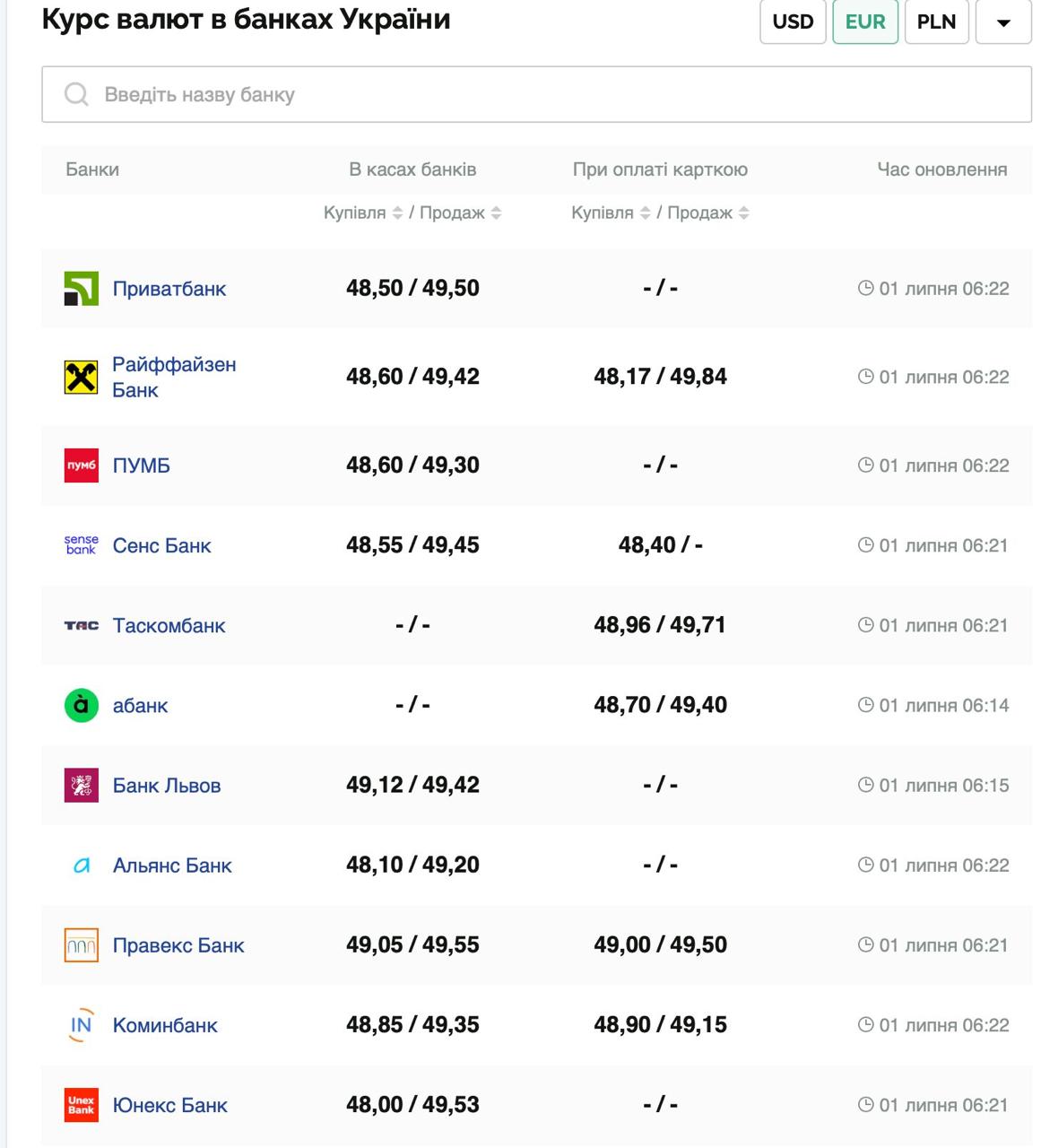Open the more currencies dropdown arrow

pyautogui.click(x=1003, y=22)
